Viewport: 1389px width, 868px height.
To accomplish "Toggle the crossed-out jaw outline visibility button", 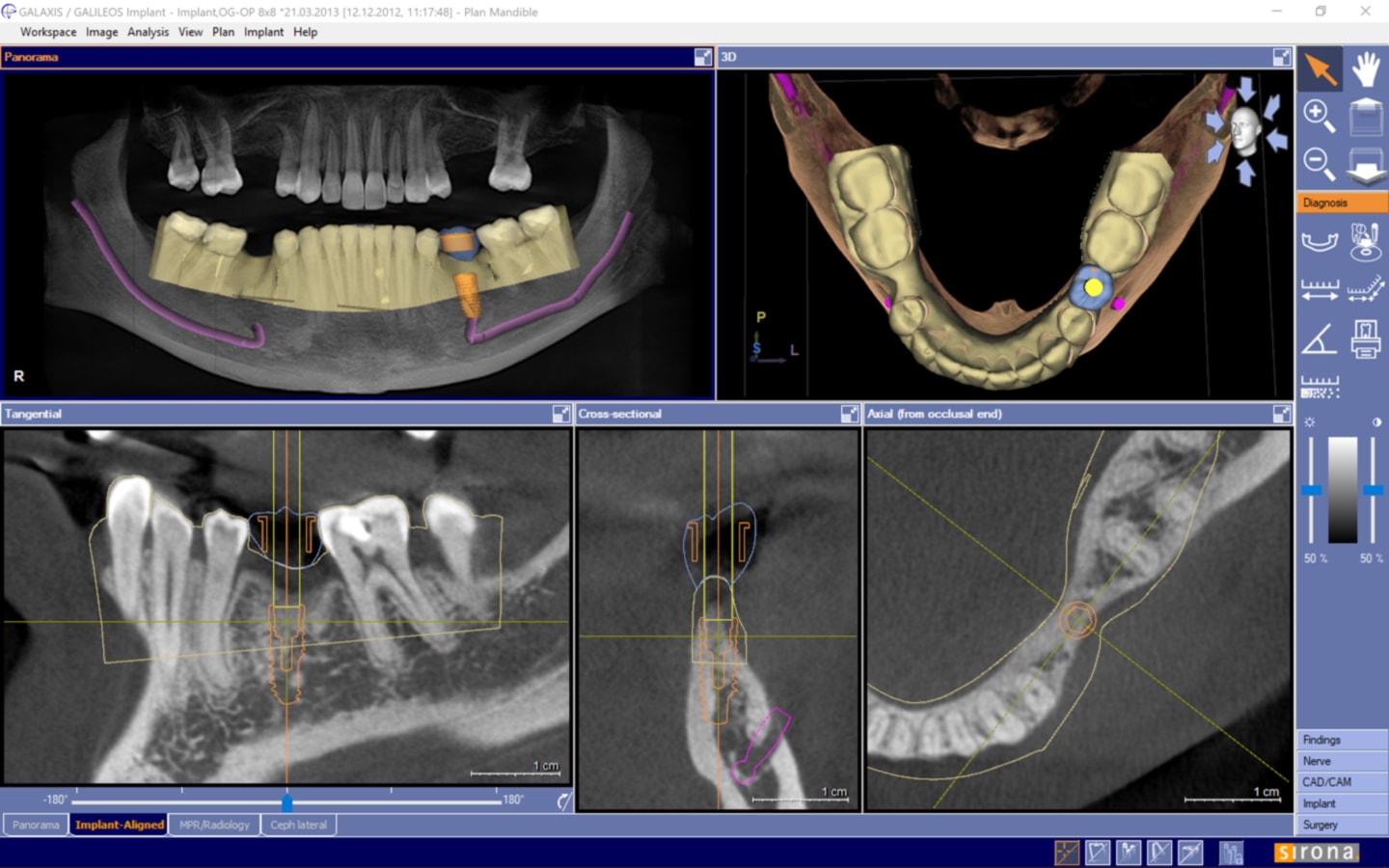I will (1098, 852).
